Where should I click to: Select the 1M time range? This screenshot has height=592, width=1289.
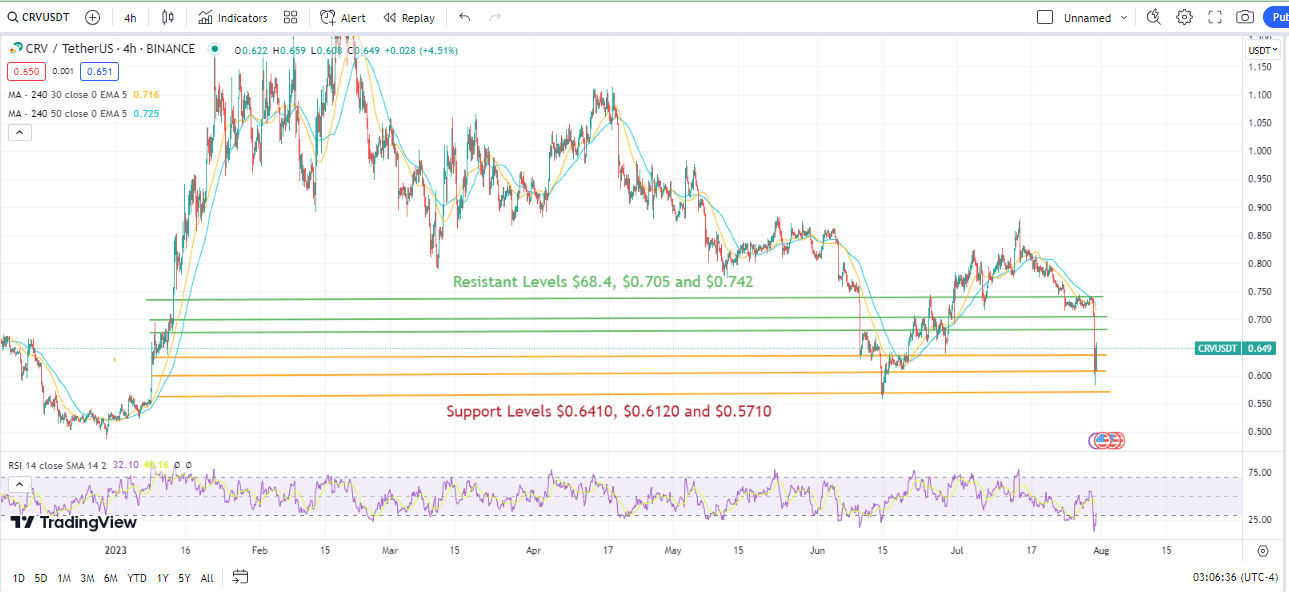(x=64, y=578)
